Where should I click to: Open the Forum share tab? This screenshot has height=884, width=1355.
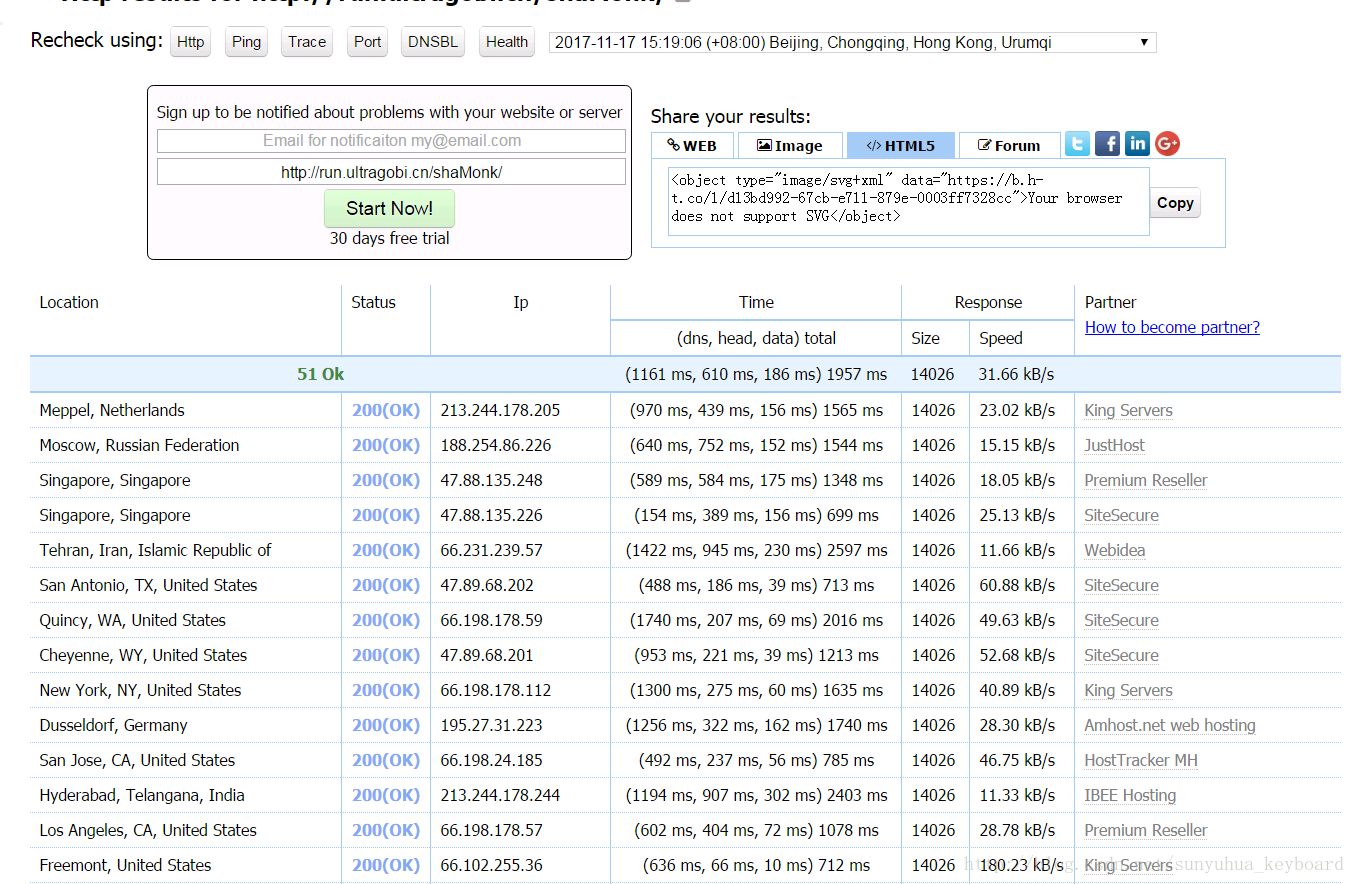click(x=1009, y=146)
